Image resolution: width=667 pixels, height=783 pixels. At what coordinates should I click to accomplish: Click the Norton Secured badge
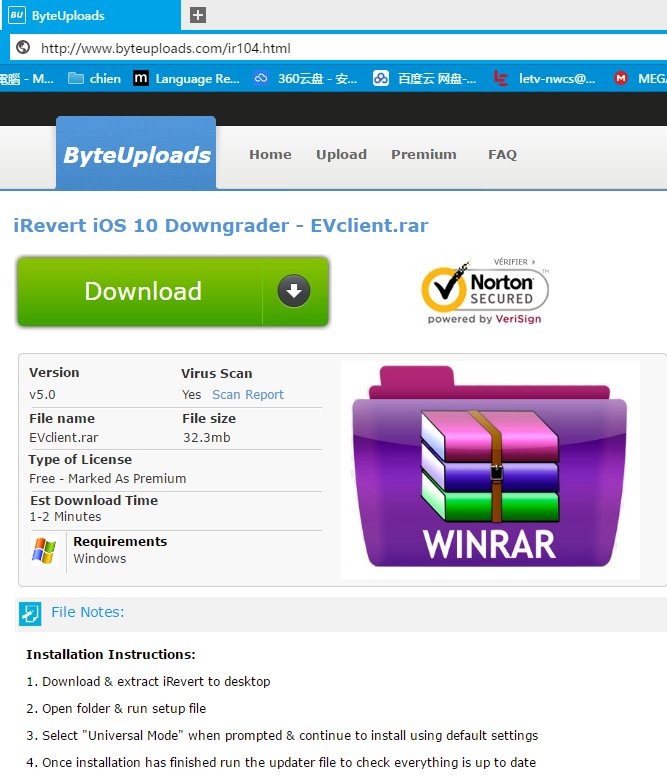[x=485, y=292]
